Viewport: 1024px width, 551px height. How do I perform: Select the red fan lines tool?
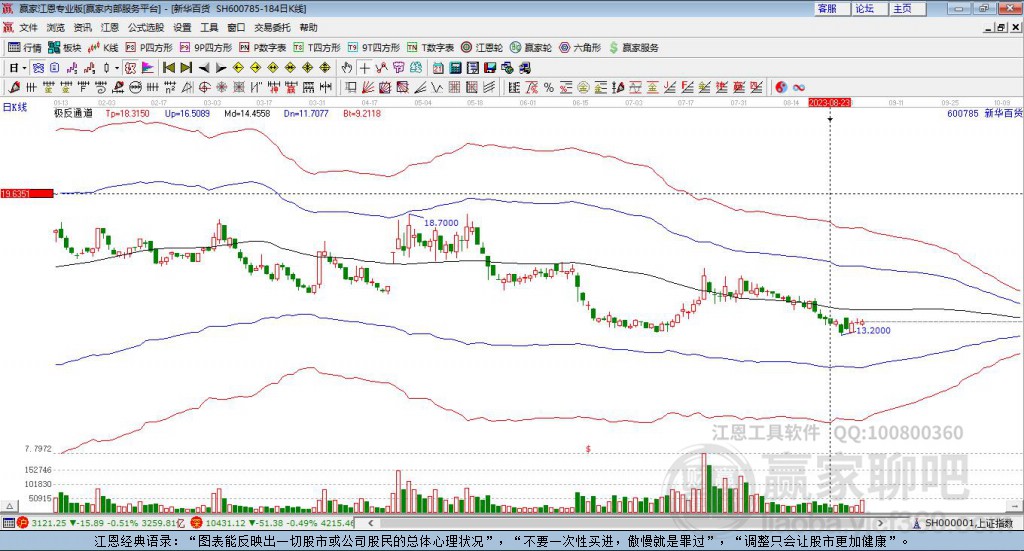[368, 87]
